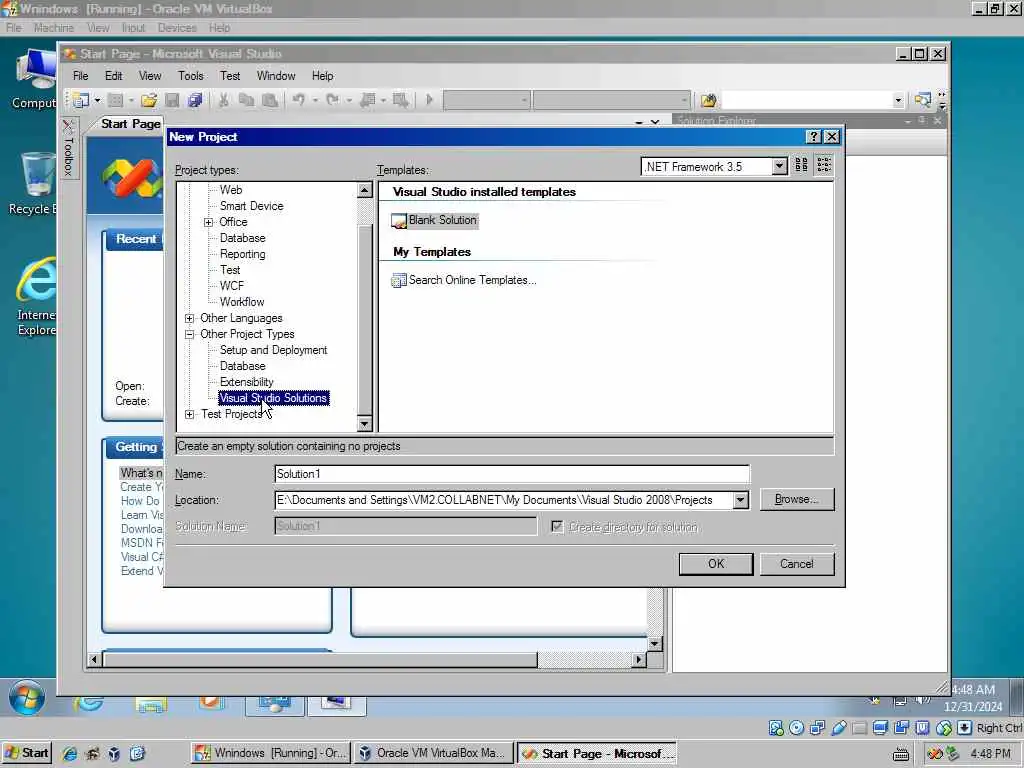Select Setup and Deployment project type
1024x768 pixels.
(x=274, y=351)
